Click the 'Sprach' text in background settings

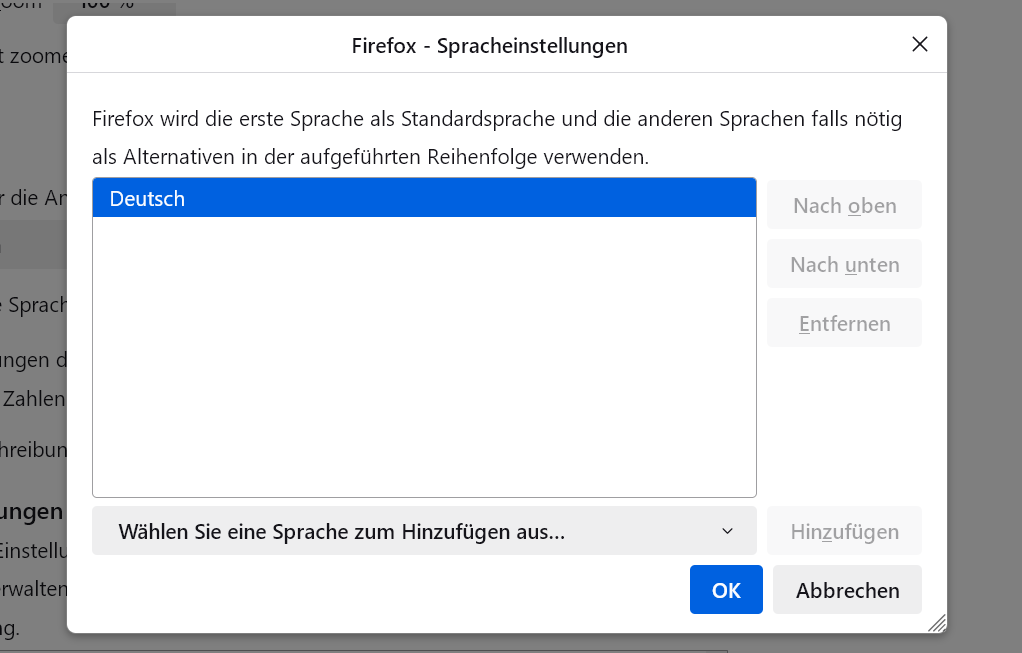(35, 305)
